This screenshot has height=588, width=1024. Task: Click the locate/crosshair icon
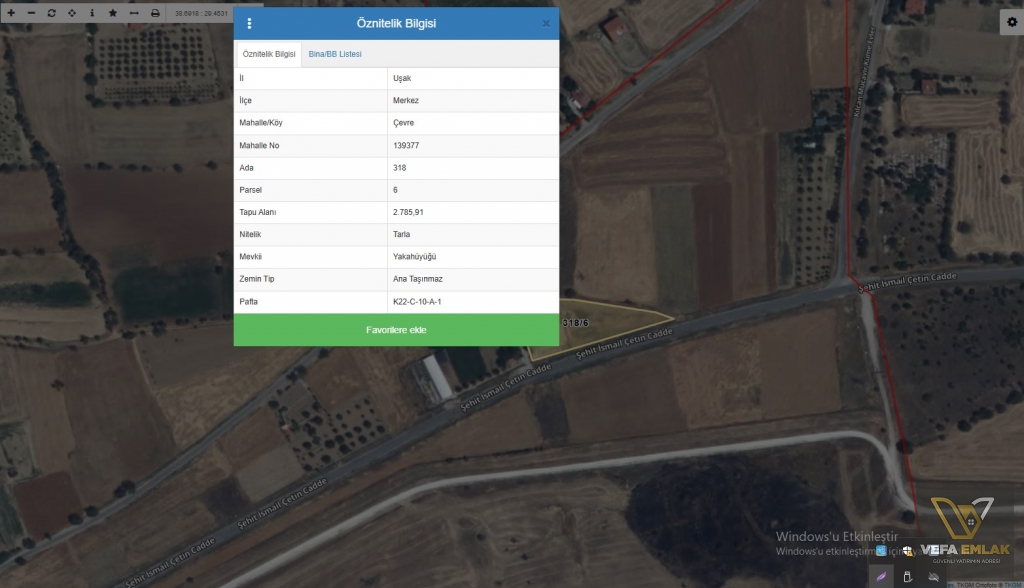[x=72, y=13]
